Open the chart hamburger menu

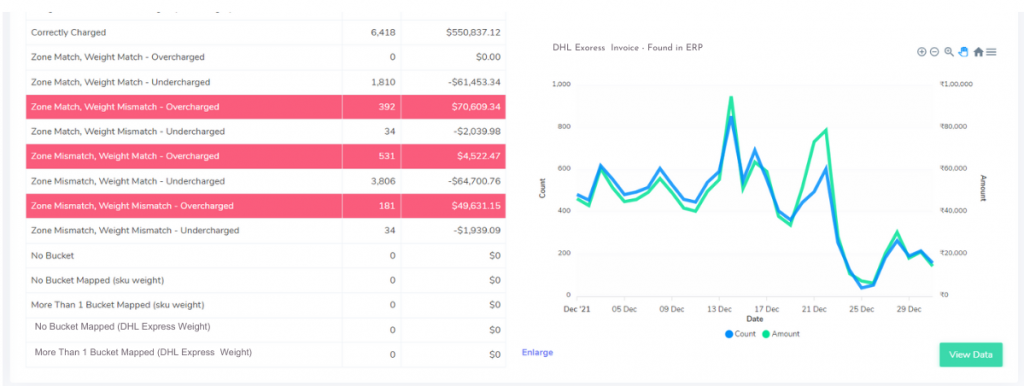point(991,52)
